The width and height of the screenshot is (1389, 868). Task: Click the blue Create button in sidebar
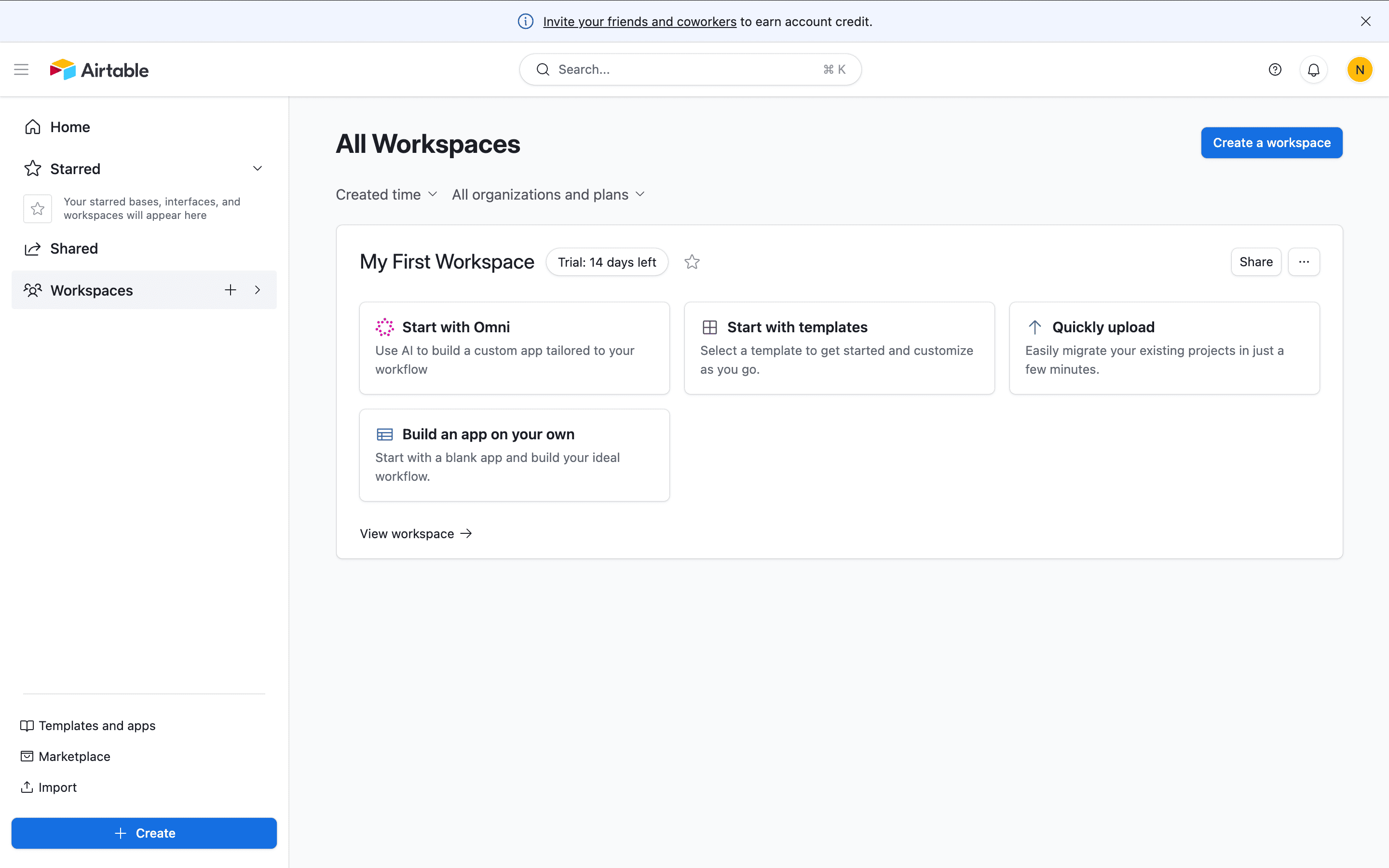[144, 833]
